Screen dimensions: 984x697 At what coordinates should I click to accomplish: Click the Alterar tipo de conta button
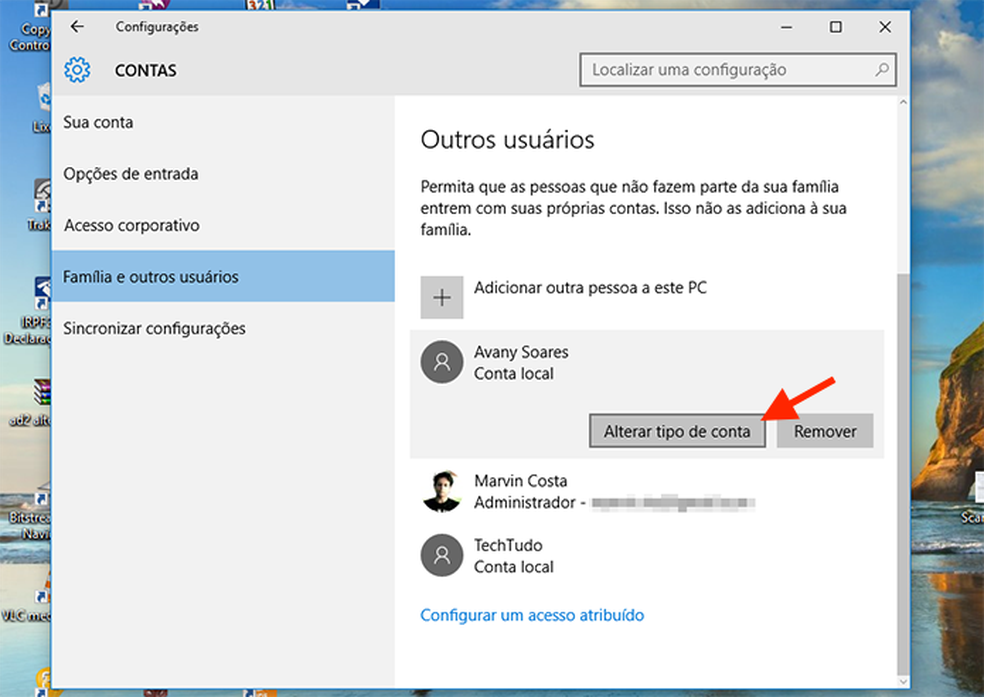(677, 431)
